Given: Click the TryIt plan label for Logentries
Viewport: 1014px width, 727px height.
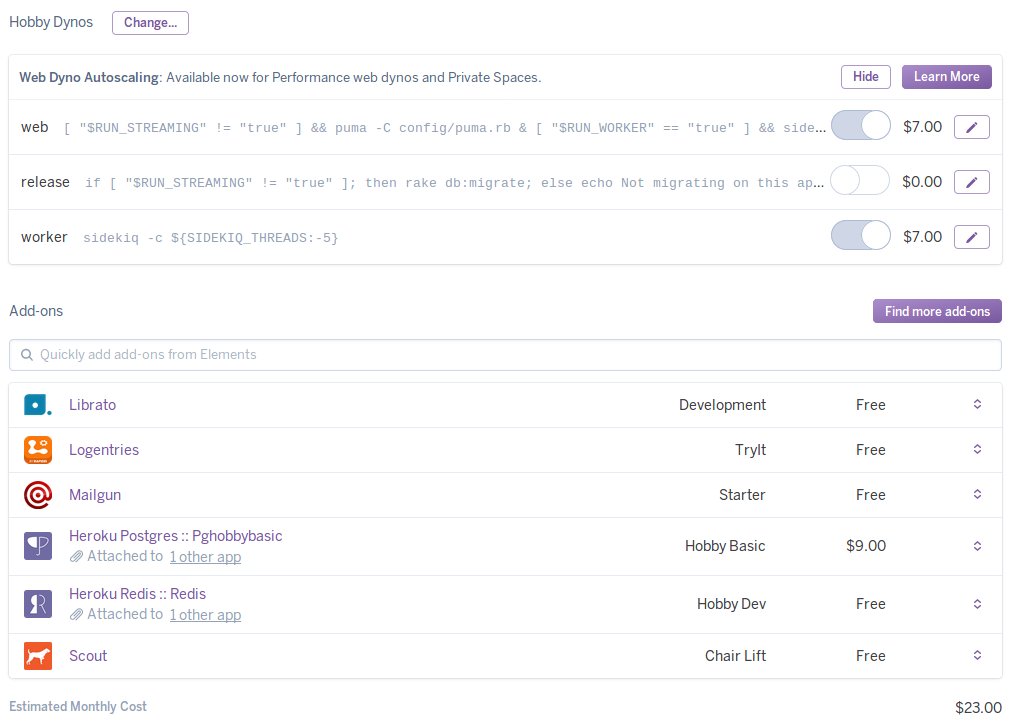Looking at the screenshot, I should (x=750, y=450).
